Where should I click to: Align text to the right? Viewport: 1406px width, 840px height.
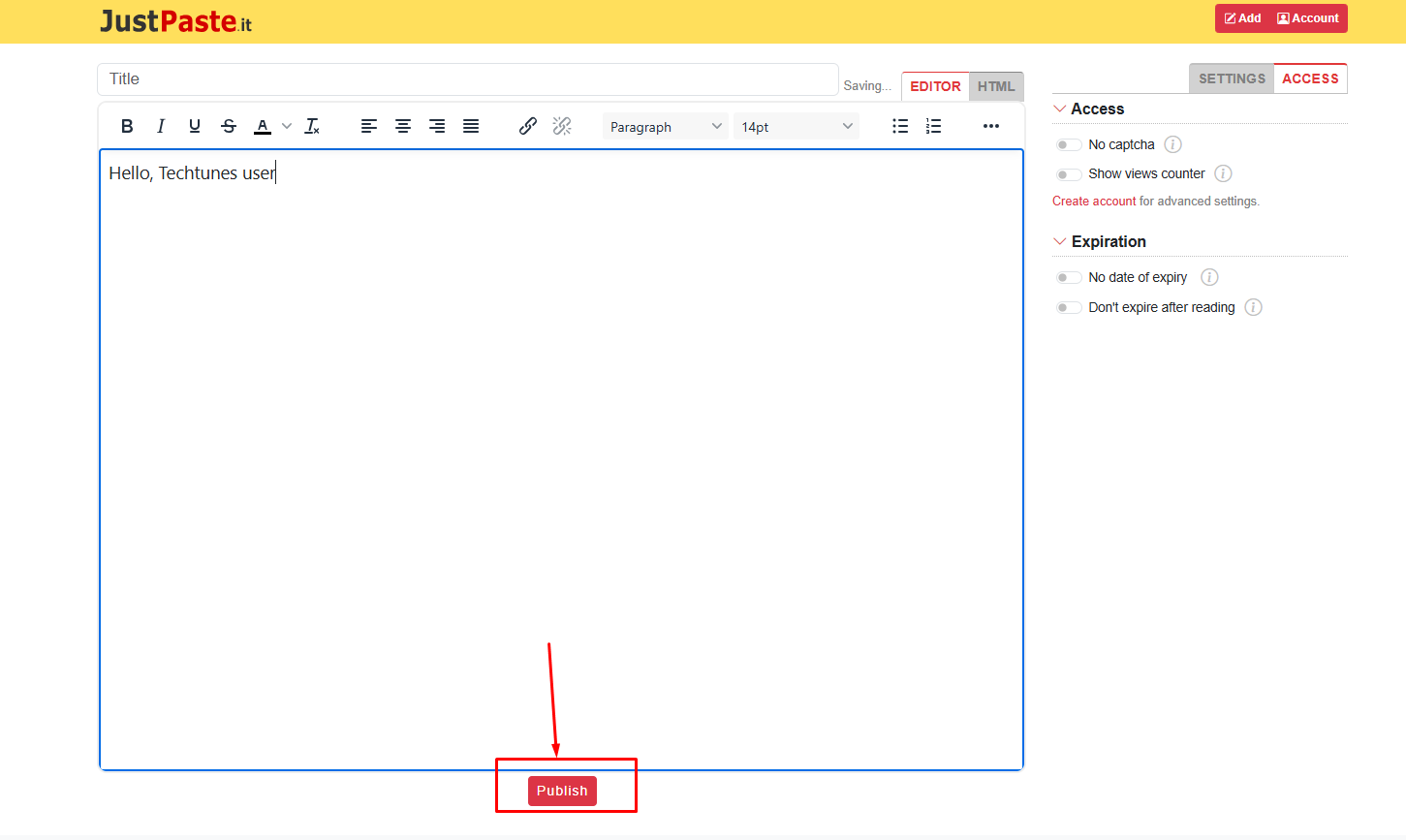[x=437, y=126]
